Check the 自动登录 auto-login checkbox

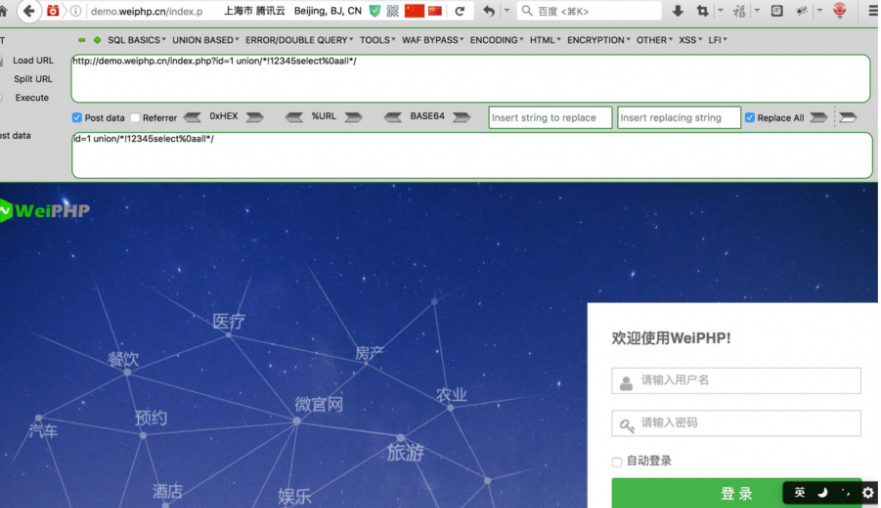point(617,462)
